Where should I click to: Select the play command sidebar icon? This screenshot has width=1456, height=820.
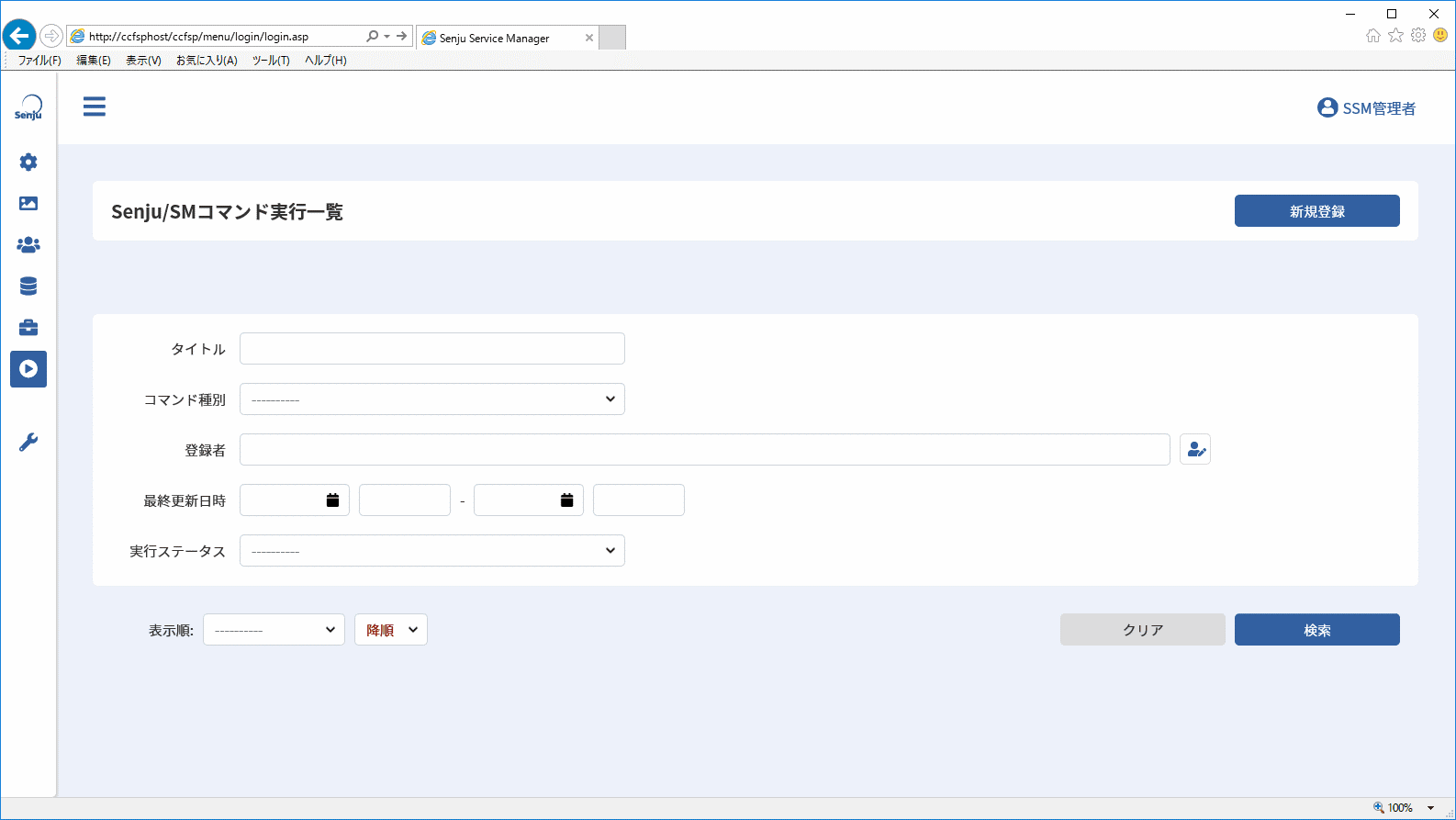pos(28,369)
